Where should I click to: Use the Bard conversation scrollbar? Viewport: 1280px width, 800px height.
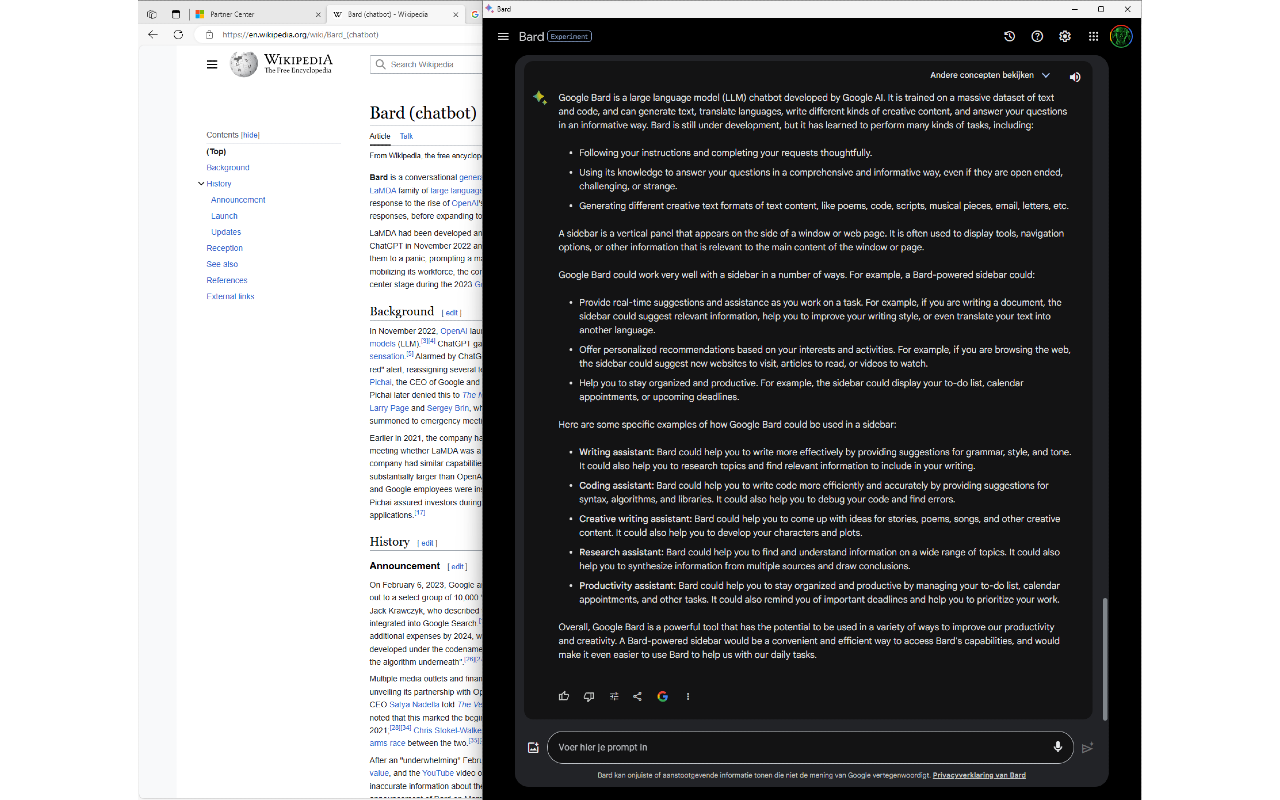click(1105, 658)
